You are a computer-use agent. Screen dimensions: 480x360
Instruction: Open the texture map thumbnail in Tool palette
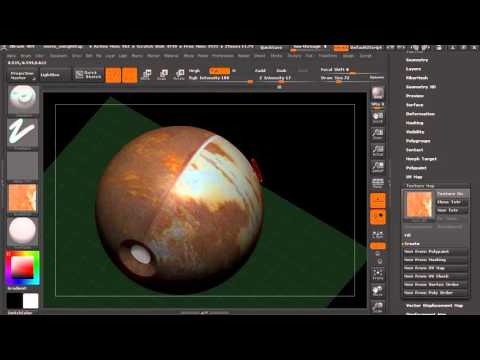419,205
